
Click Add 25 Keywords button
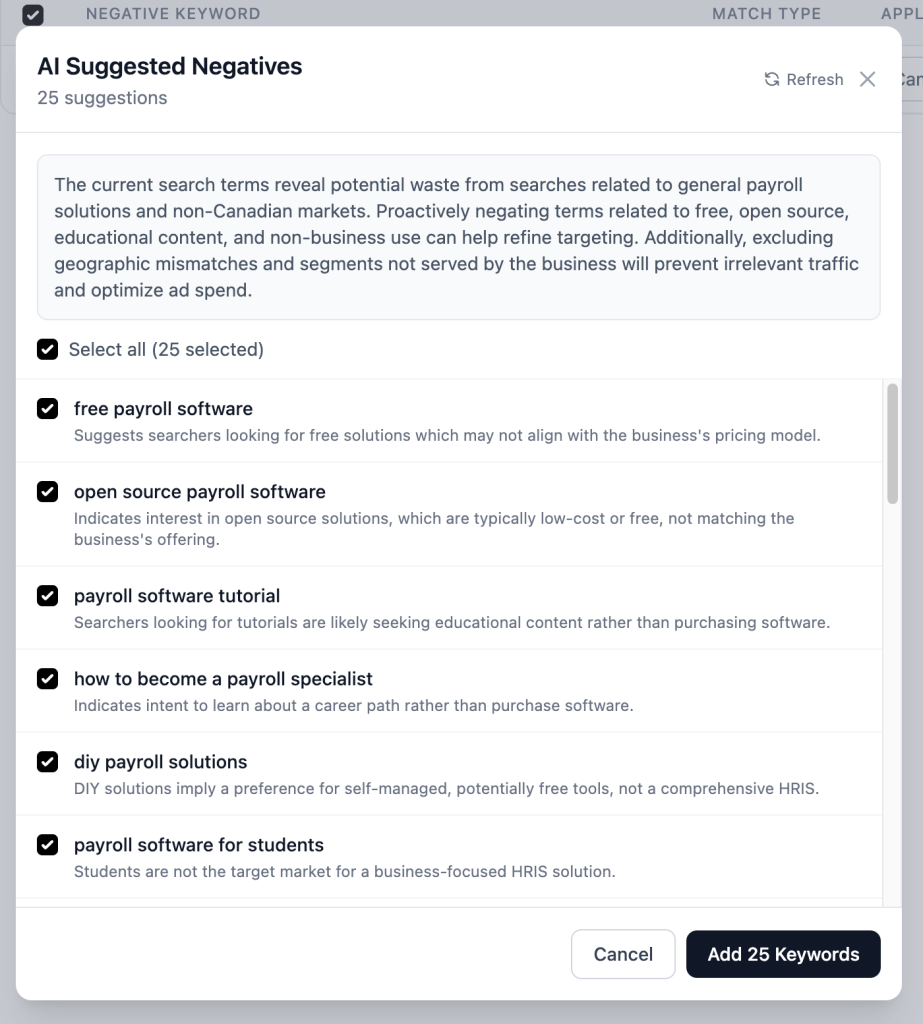click(x=783, y=954)
